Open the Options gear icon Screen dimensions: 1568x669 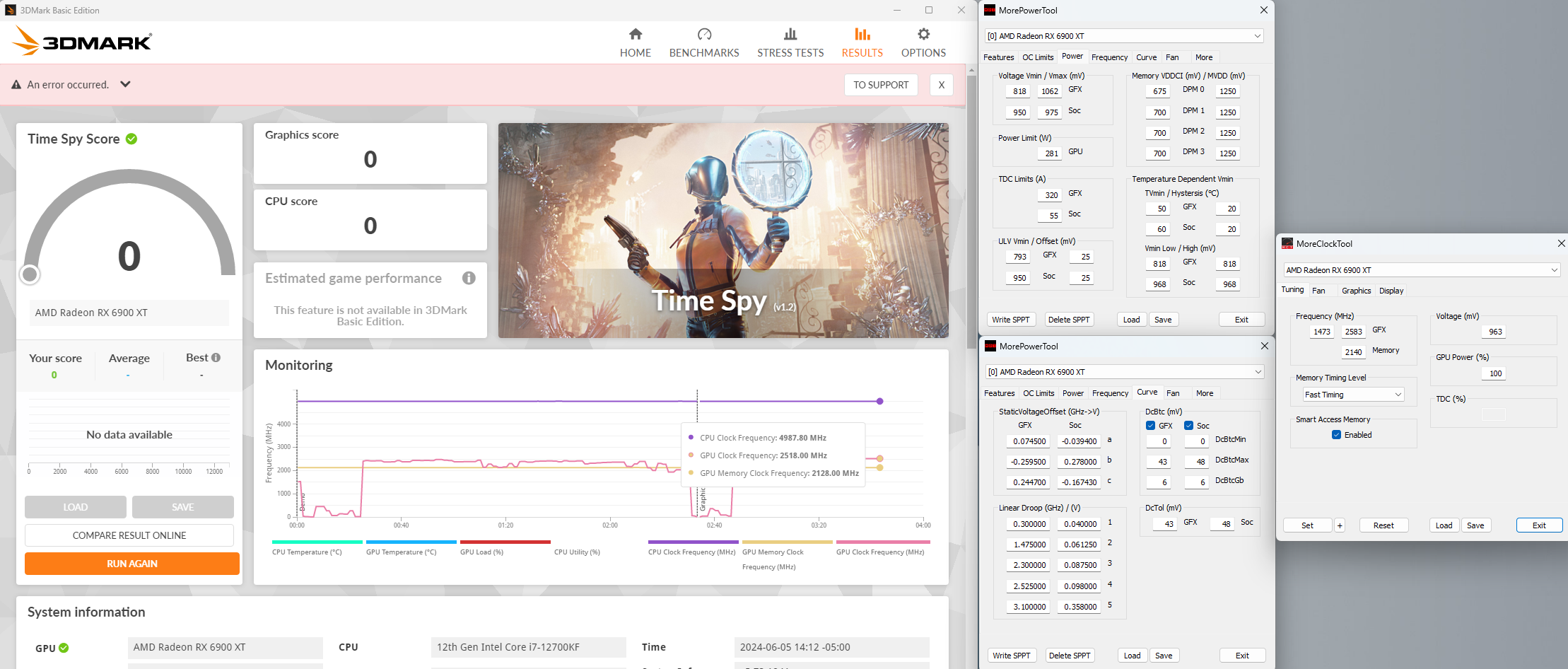(x=923, y=40)
